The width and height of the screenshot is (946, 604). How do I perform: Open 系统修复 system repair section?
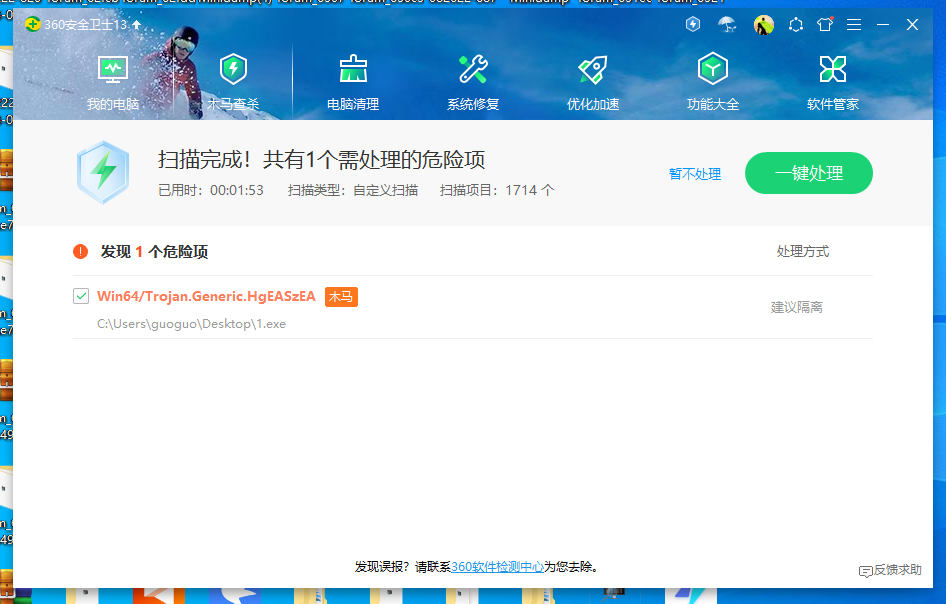[473, 83]
